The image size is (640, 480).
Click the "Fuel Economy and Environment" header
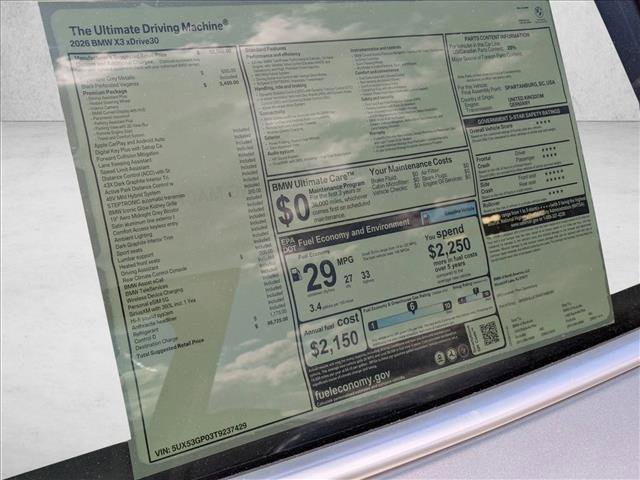click(353, 232)
